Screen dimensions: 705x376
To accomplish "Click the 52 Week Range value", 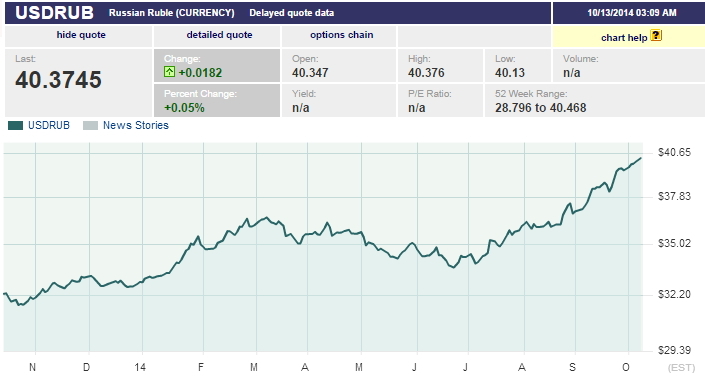I will (x=540, y=108).
